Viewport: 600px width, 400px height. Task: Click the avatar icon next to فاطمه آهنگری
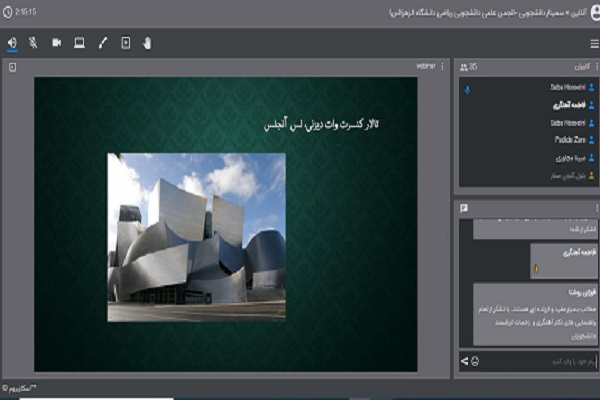(x=592, y=105)
